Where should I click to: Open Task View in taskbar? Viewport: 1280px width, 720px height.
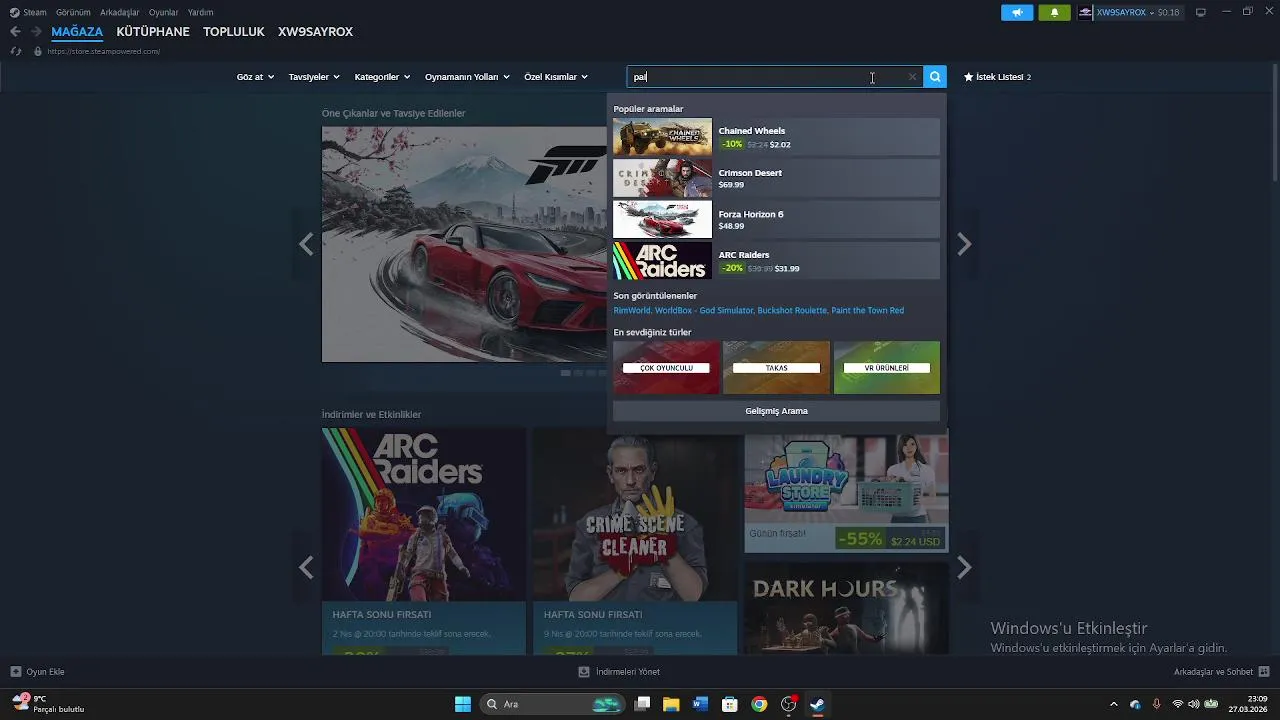(x=643, y=704)
